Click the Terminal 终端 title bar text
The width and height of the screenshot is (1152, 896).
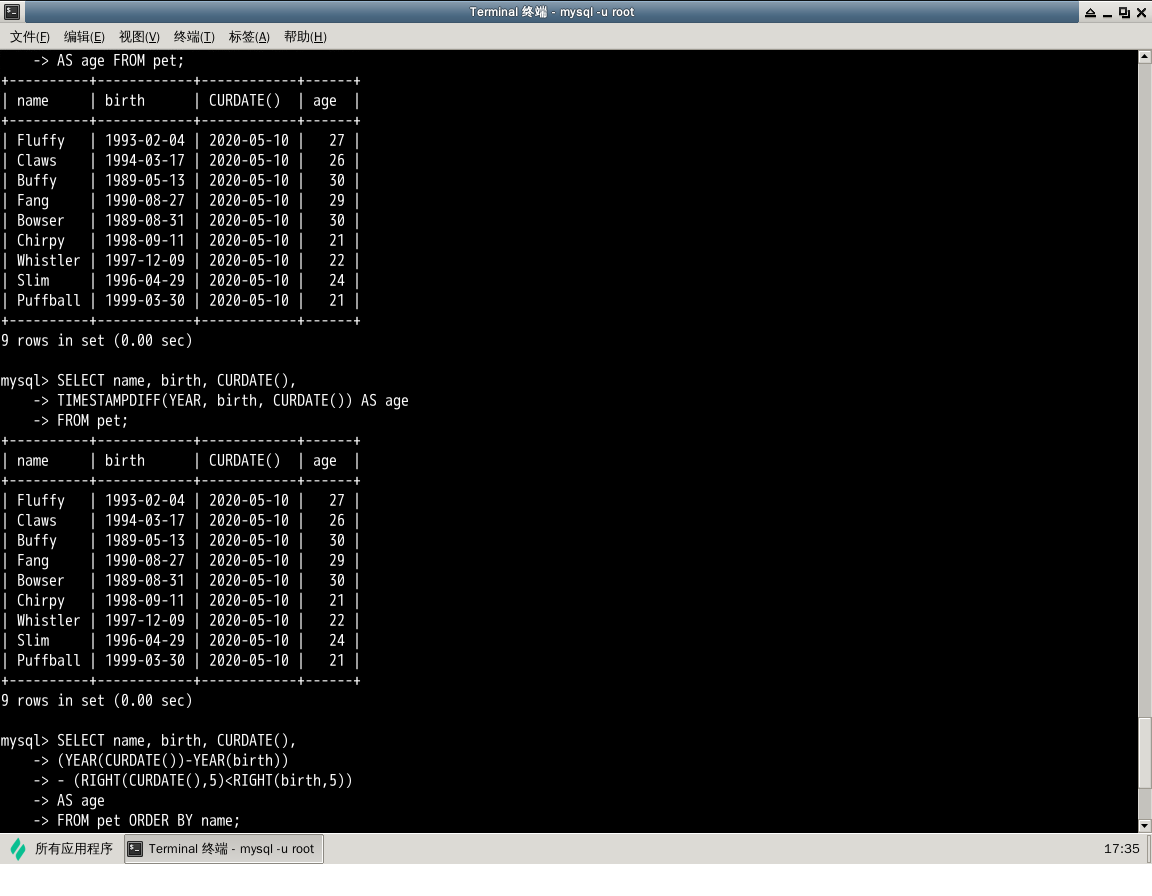click(551, 12)
